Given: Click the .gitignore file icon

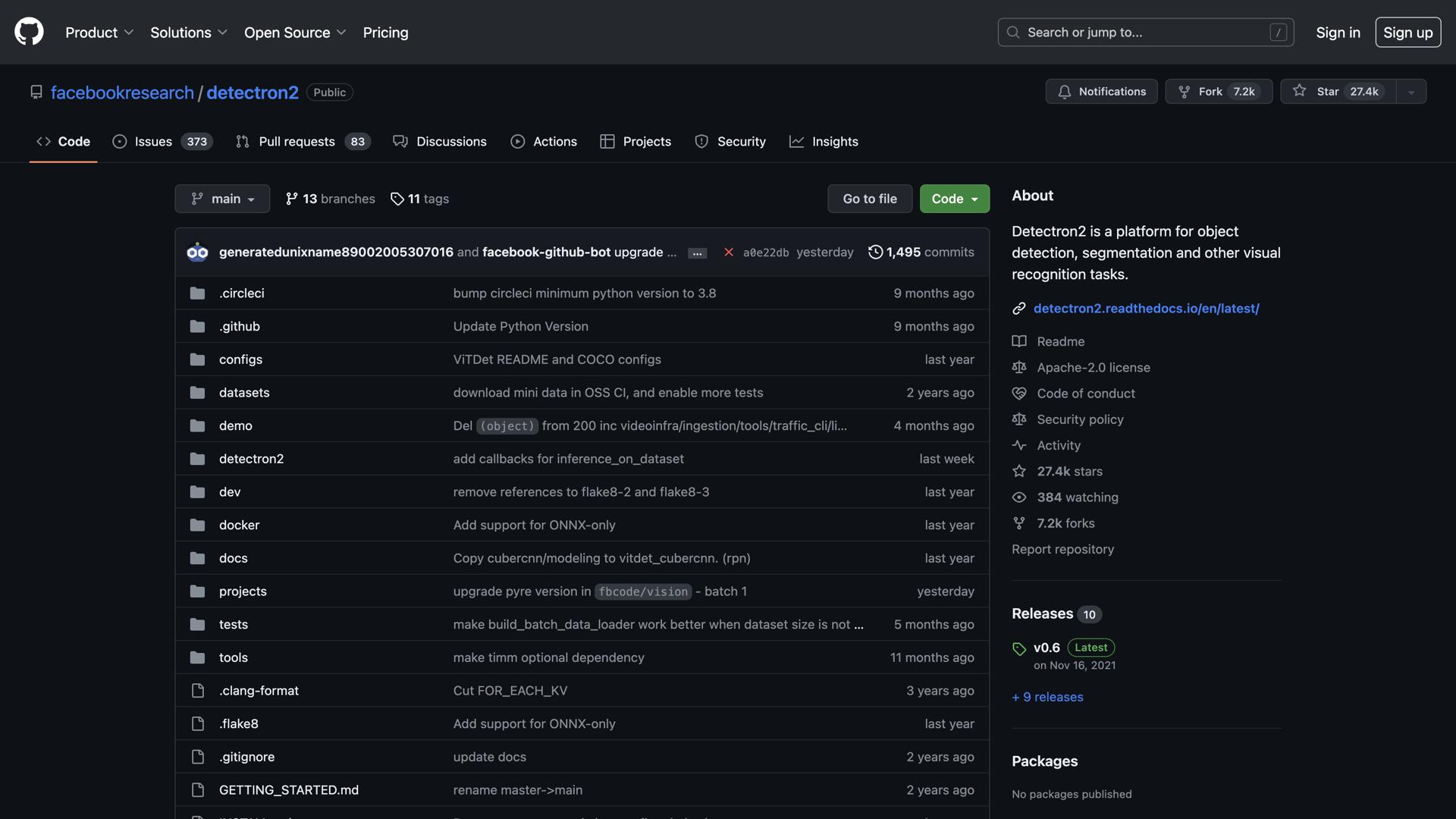Looking at the screenshot, I should (x=197, y=757).
